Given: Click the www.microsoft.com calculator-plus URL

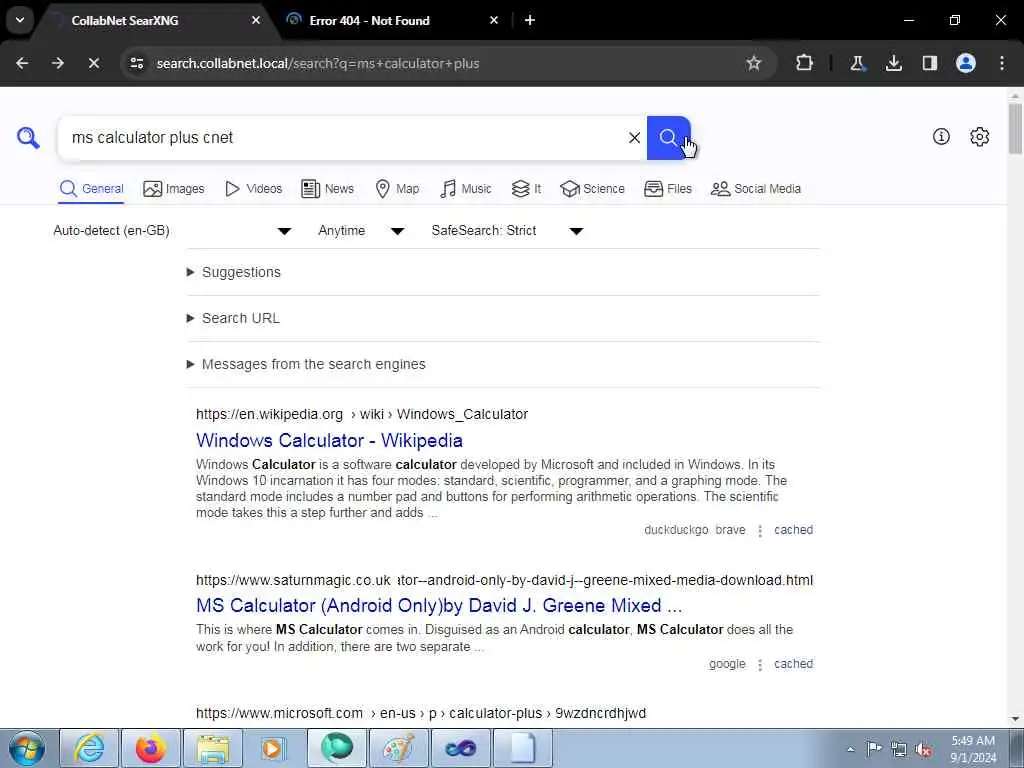Looking at the screenshot, I should point(421,713).
